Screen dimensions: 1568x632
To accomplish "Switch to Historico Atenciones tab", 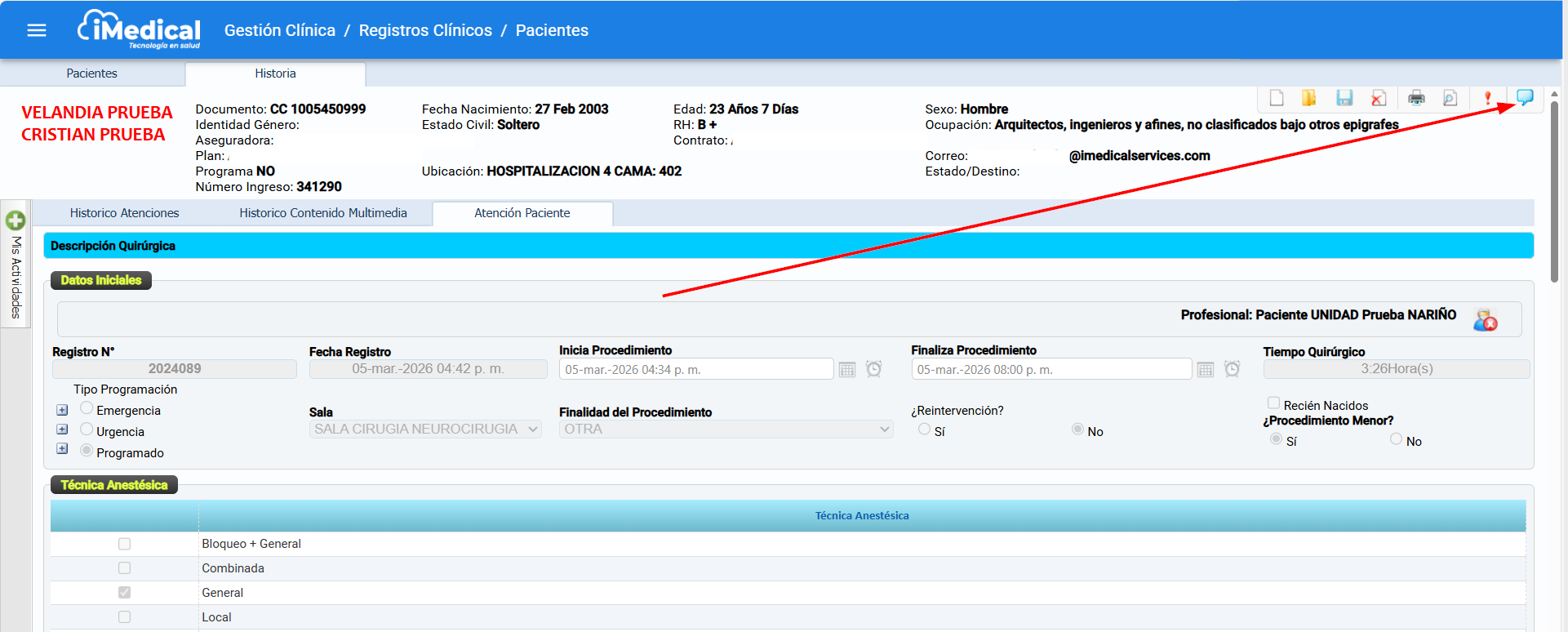I will (x=124, y=213).
